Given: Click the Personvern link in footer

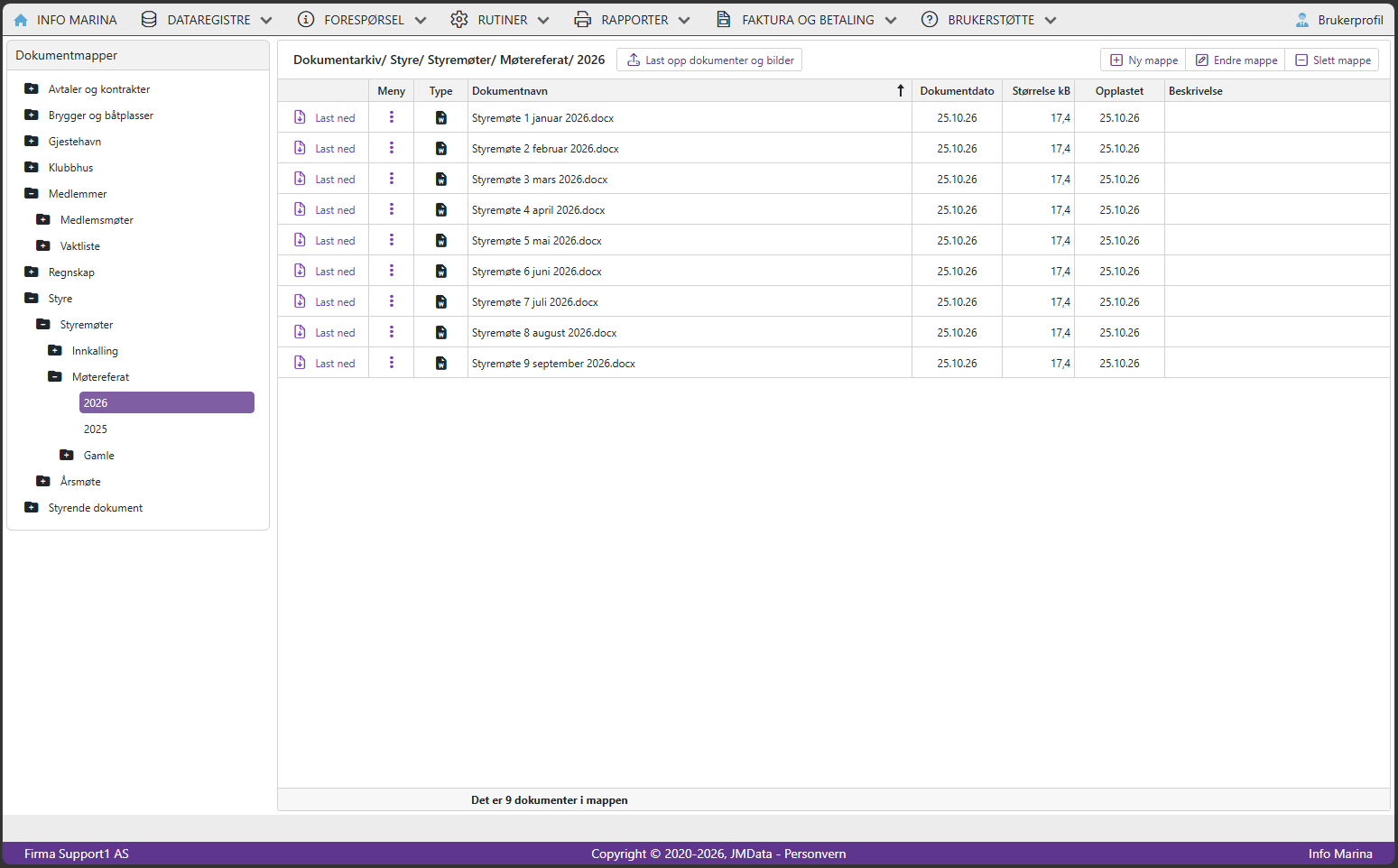Looking at the screenshot, I should coord(815,854).
